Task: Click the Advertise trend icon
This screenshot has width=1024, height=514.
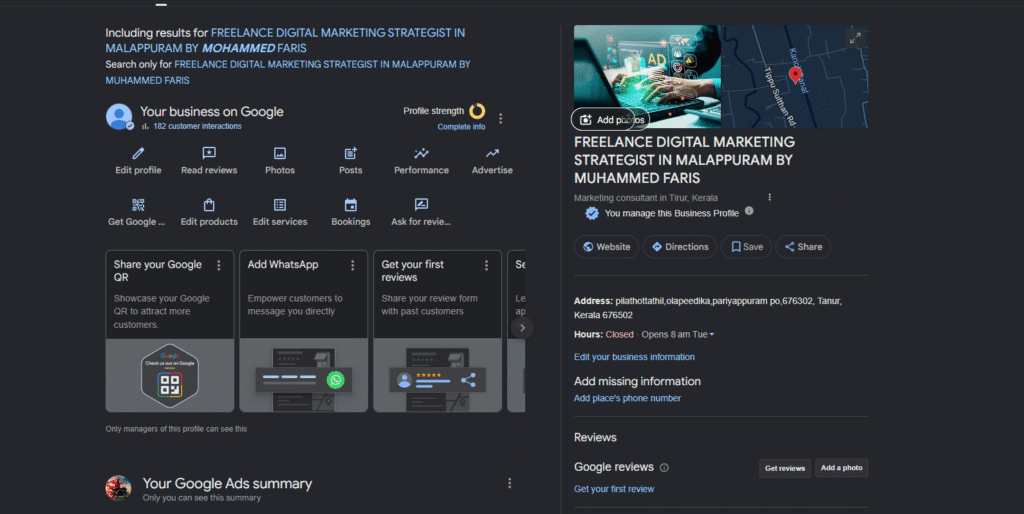Action: coord(492,154)
